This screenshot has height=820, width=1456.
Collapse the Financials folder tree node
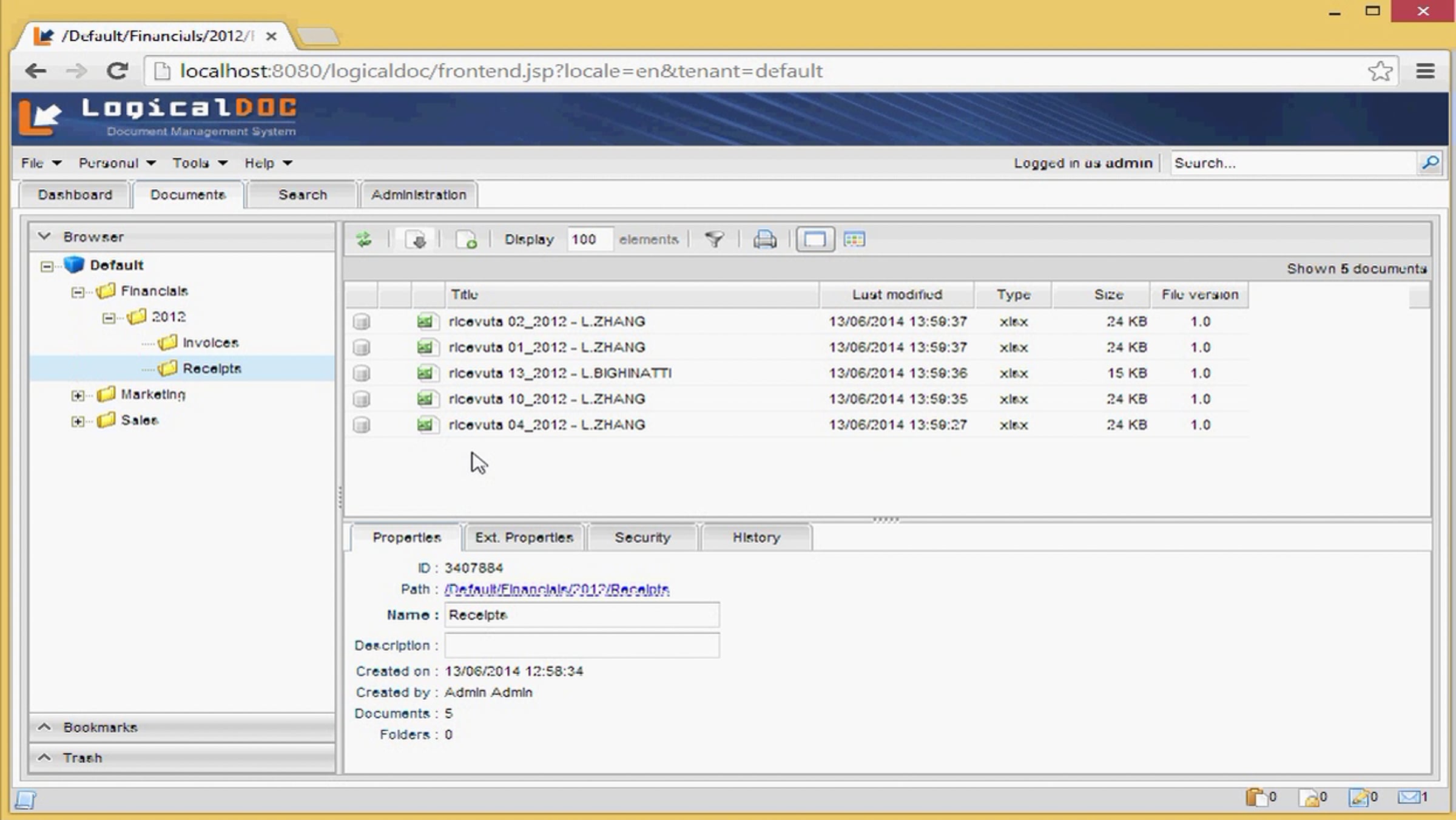point(77,292)
